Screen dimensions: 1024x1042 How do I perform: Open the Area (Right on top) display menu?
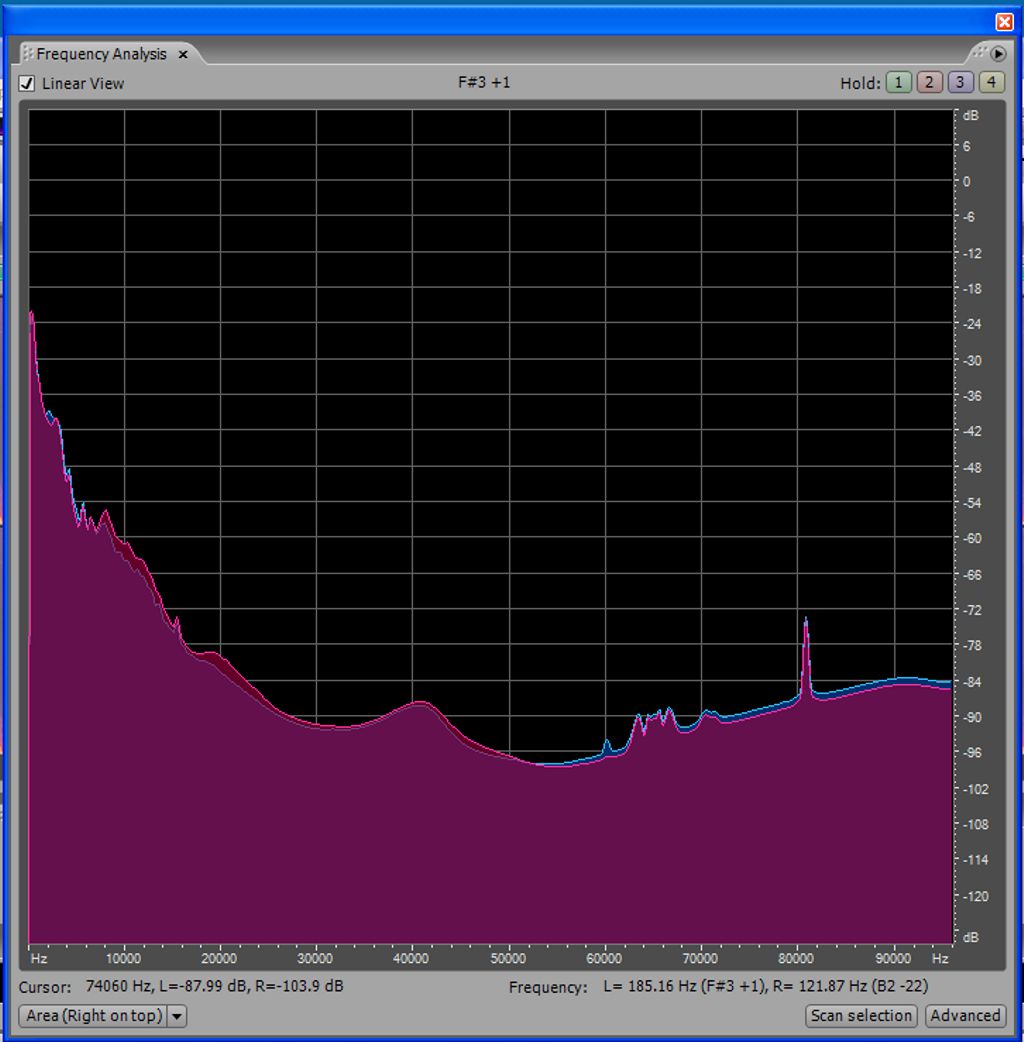(x=94, y=1016)
